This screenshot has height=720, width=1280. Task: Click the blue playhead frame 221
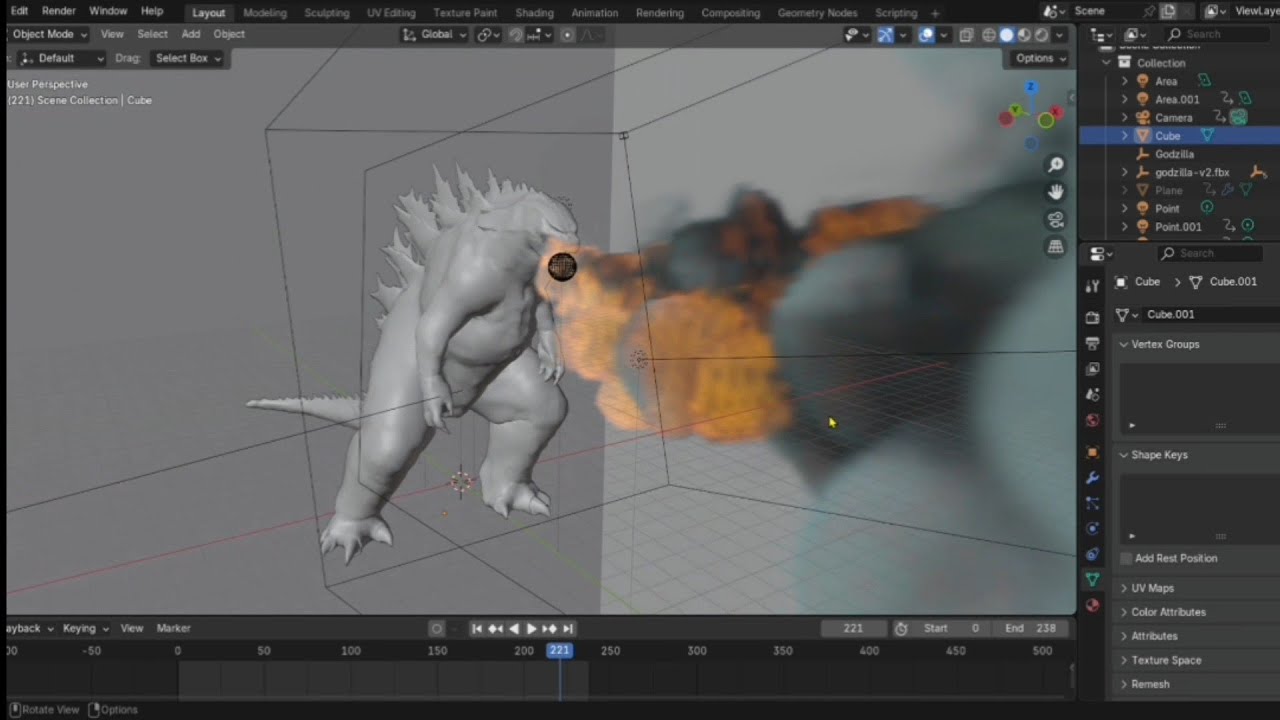(x=559, y=650)
